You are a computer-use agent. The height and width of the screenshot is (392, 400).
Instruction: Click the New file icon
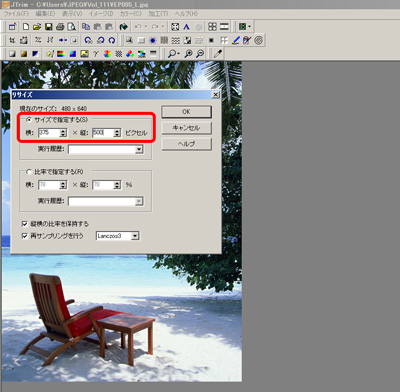pos(26,27)
